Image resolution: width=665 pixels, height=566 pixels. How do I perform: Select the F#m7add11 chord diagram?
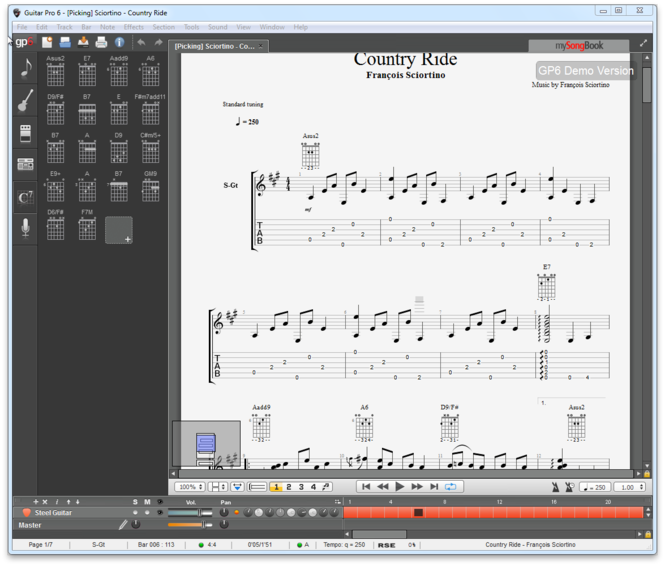coord(150,109)
